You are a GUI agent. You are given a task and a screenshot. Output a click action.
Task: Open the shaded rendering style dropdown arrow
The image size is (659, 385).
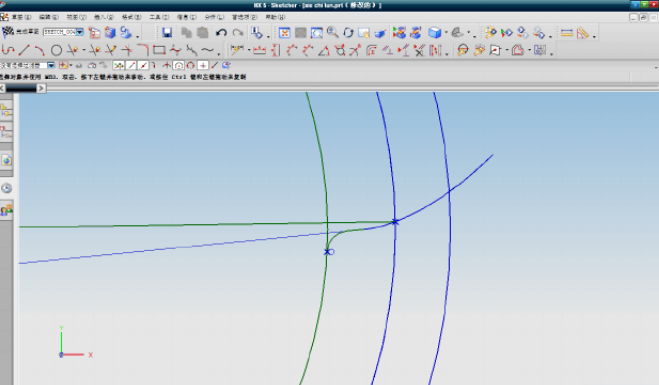point(446,33)
